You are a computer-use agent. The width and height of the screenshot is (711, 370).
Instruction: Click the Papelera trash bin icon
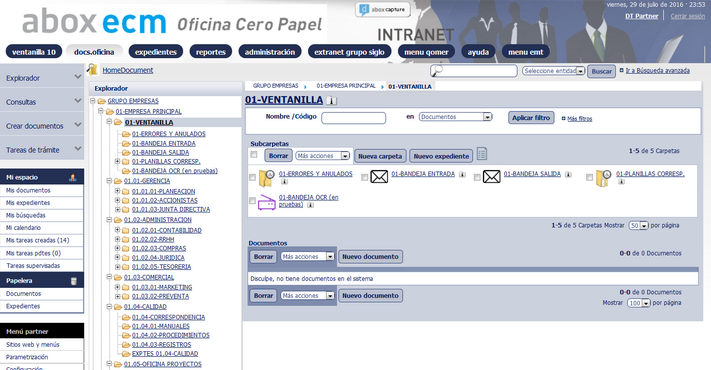(x=73, y=281)
